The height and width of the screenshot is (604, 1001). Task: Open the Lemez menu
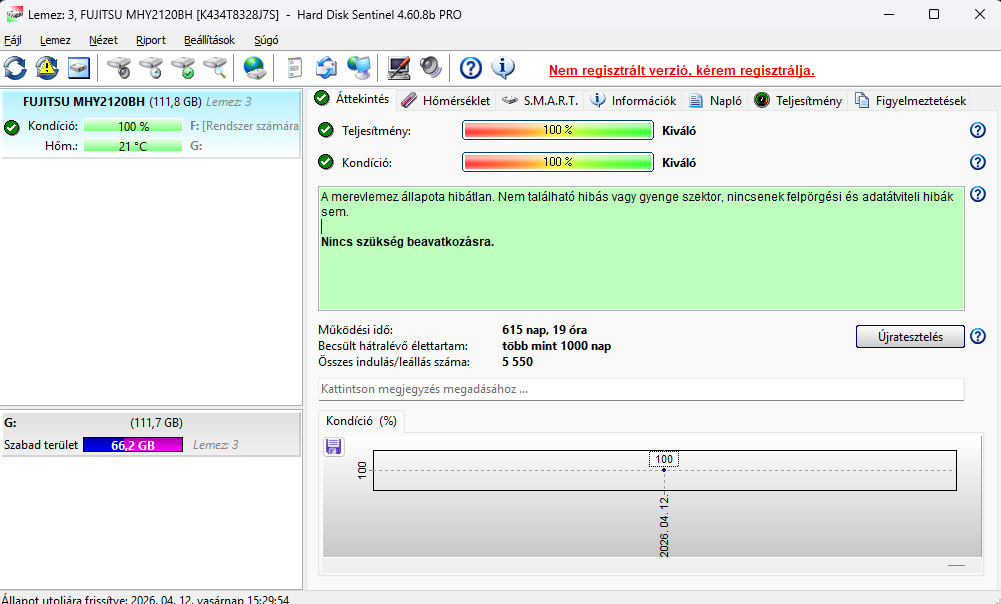(x=55, y=40)
